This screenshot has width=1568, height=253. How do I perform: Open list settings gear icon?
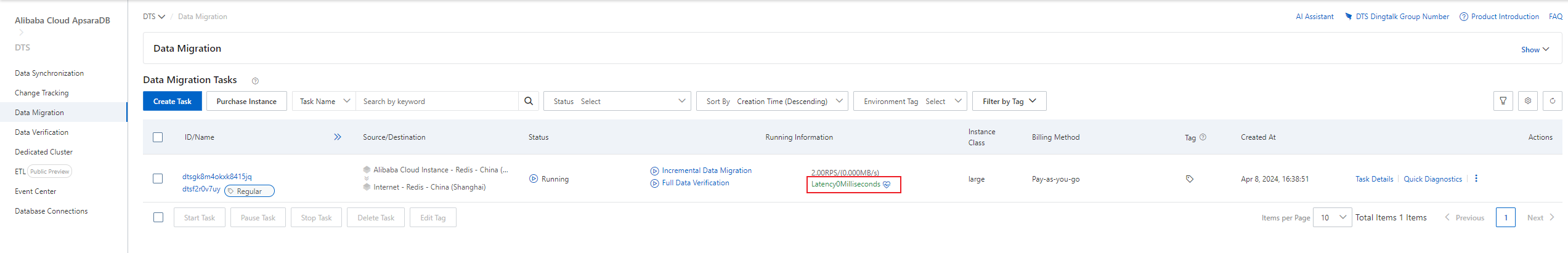click(x=1527, y=101)
